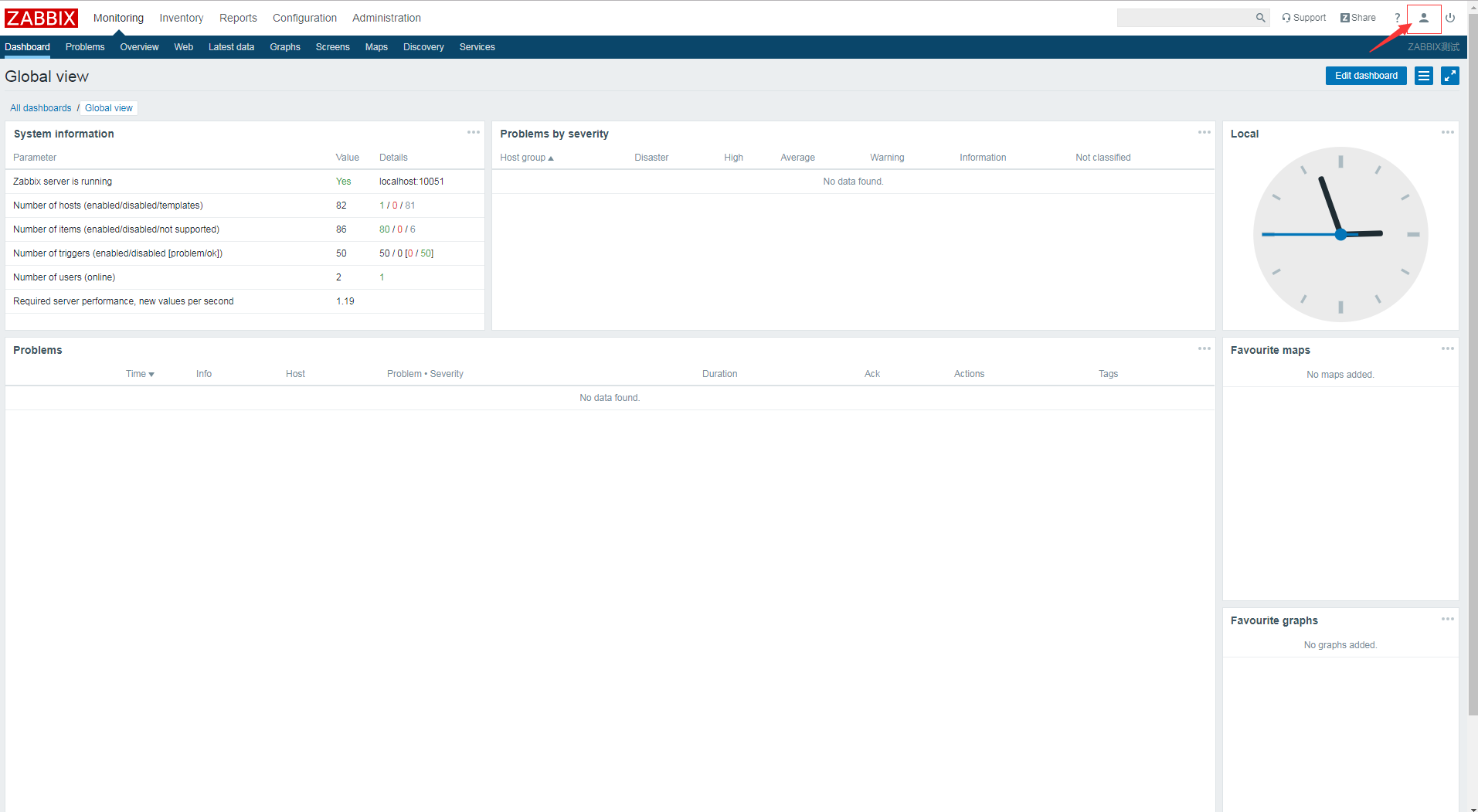Open the All dashboards breadcrumb link
This screenshot has height=812, width=1478.
pyautogui.click(x=41, y=108)
